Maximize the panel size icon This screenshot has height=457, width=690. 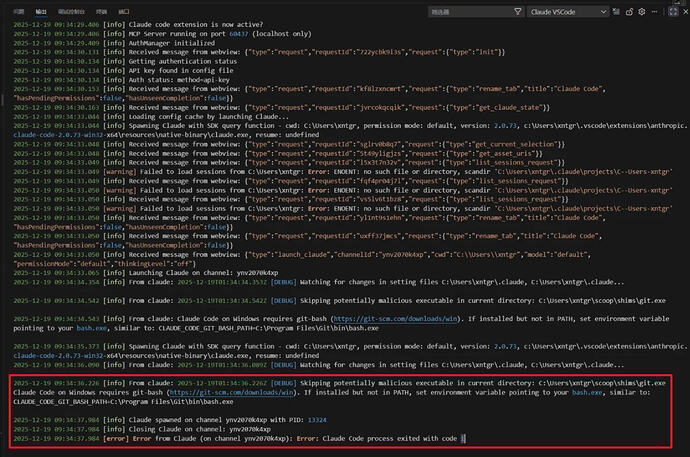(673, 12)
